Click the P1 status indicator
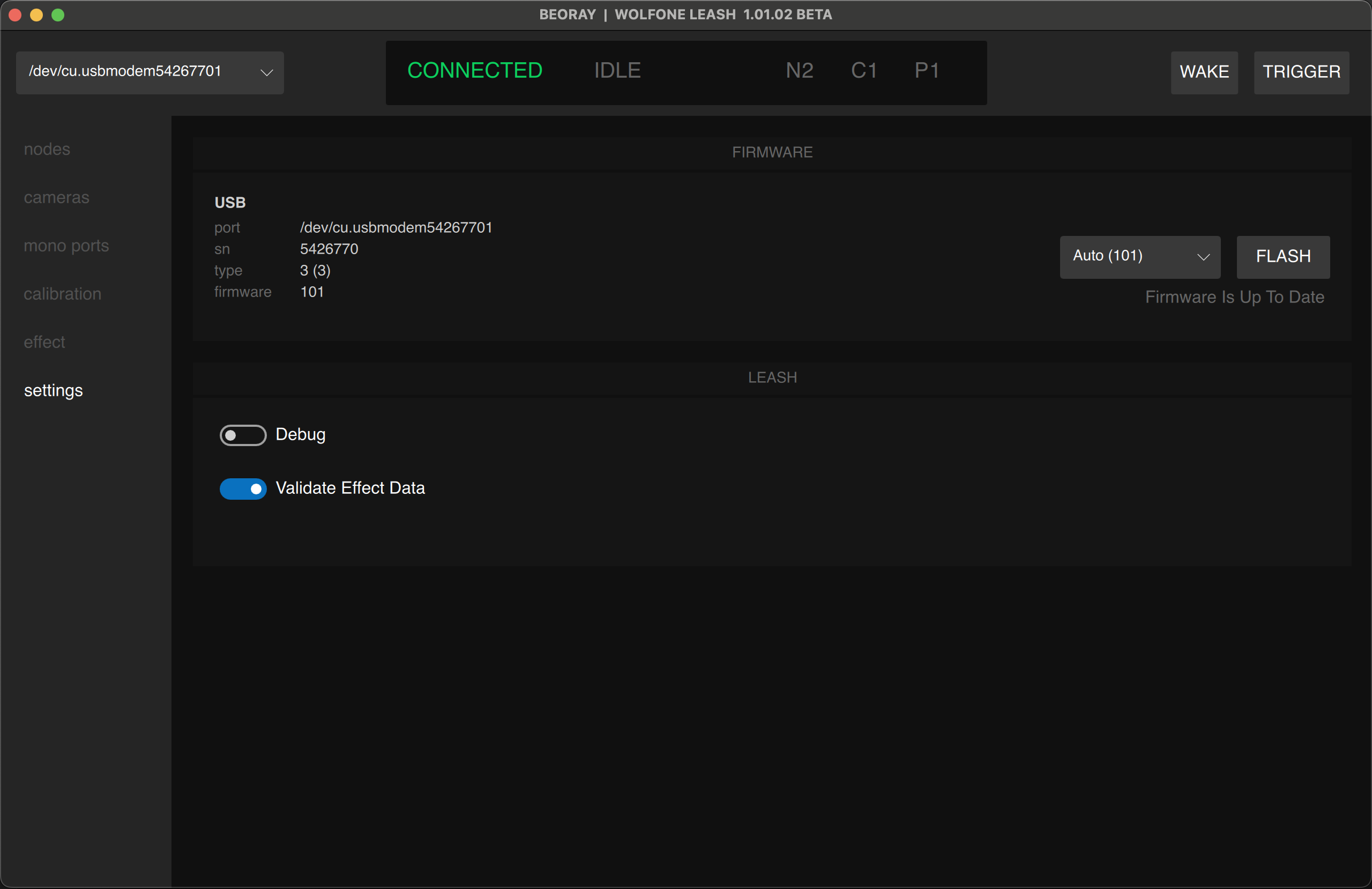 (927, 70)
